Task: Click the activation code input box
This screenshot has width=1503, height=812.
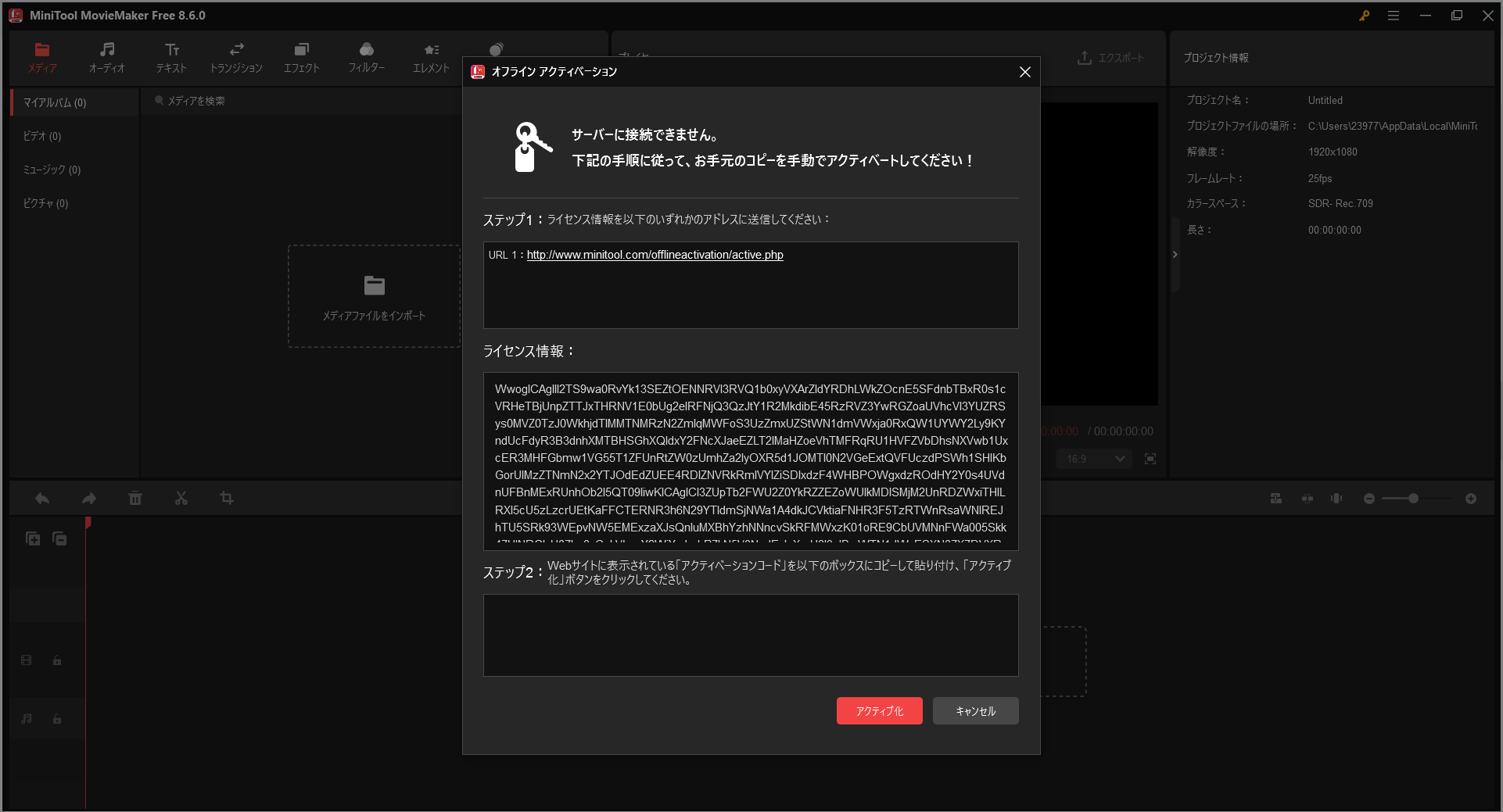Action: pos(750,635)
